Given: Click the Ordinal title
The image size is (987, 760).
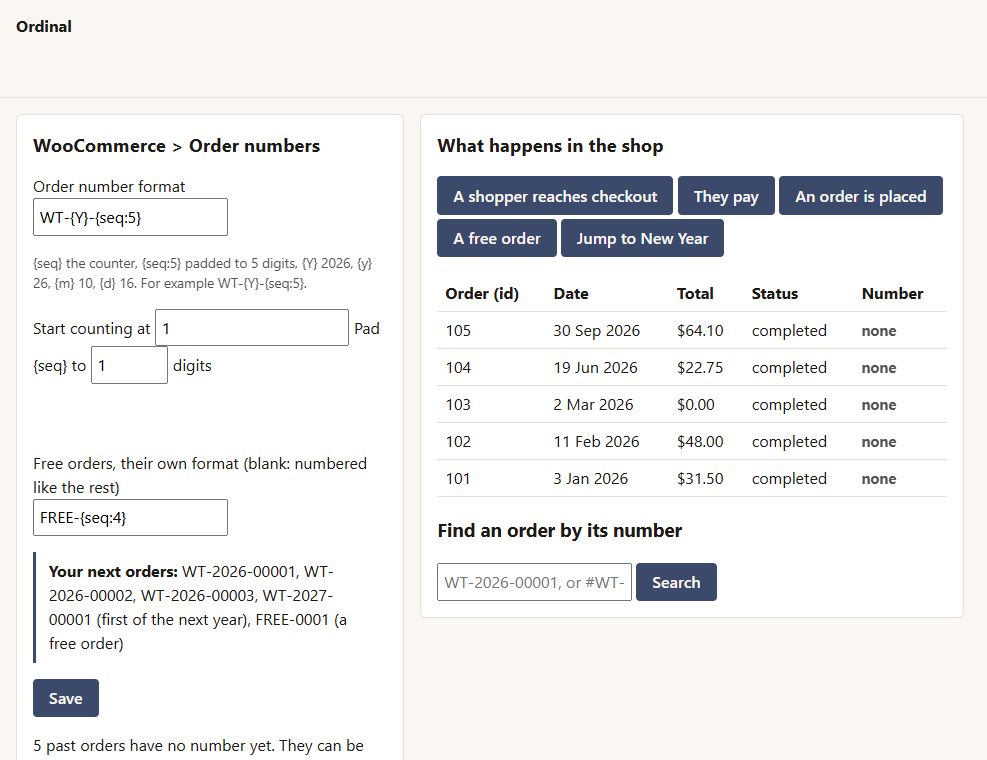Looking at the screenshot, I should [x=44, y=26].
